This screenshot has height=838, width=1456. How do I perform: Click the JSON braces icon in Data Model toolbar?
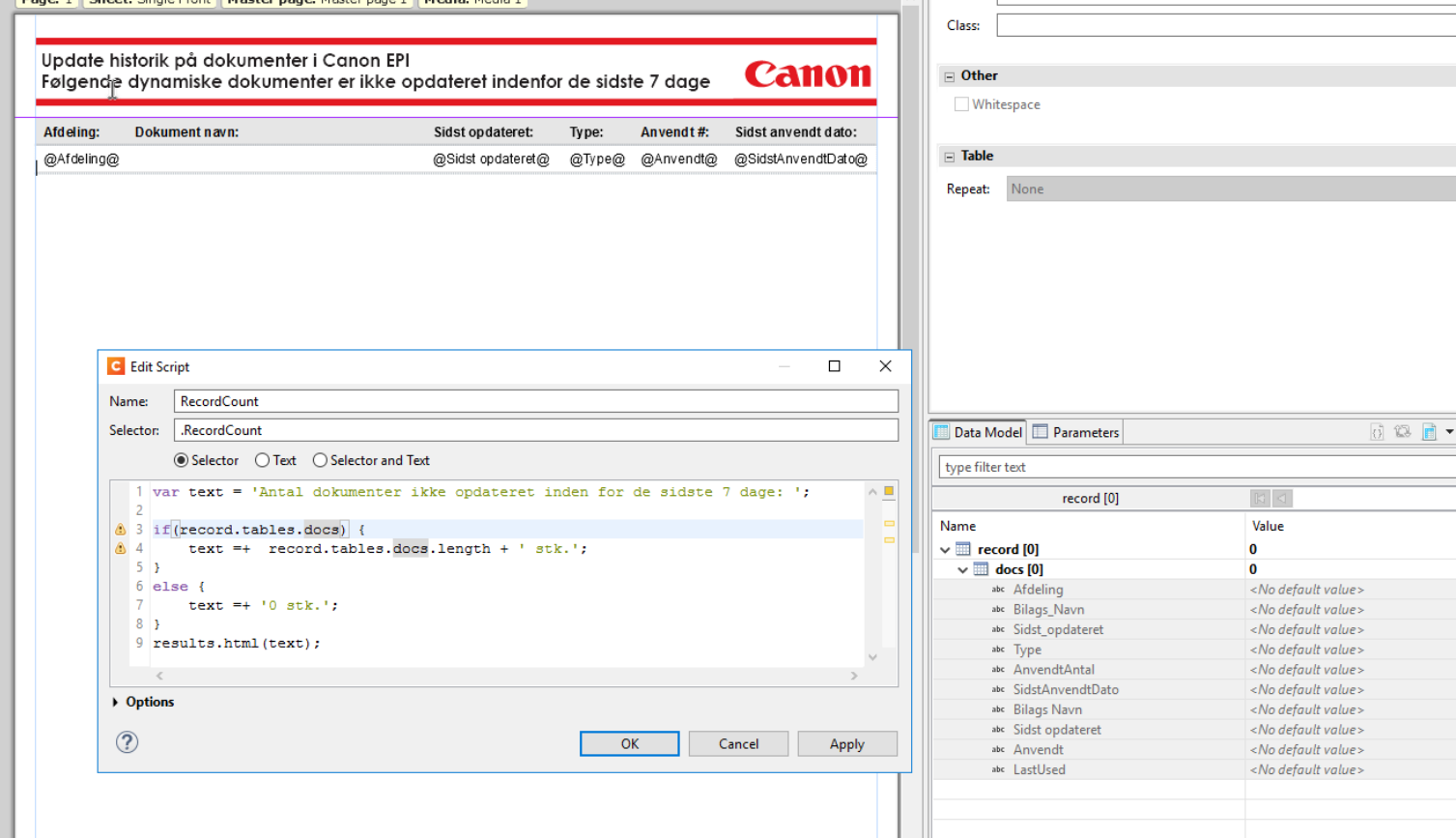click(x=1377, y=432)
